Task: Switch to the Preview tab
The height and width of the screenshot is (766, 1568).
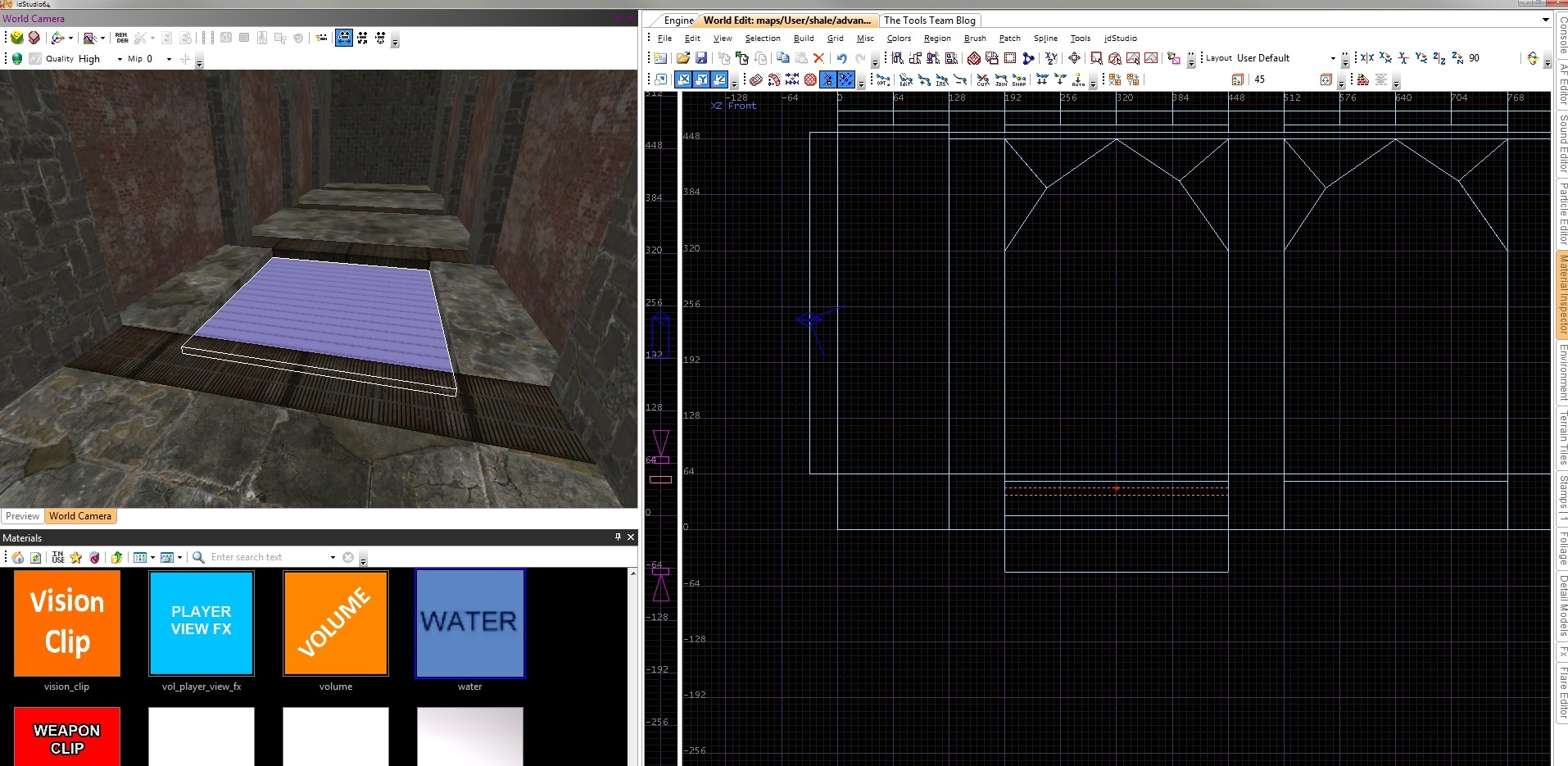Action: (x=22, y=516)
